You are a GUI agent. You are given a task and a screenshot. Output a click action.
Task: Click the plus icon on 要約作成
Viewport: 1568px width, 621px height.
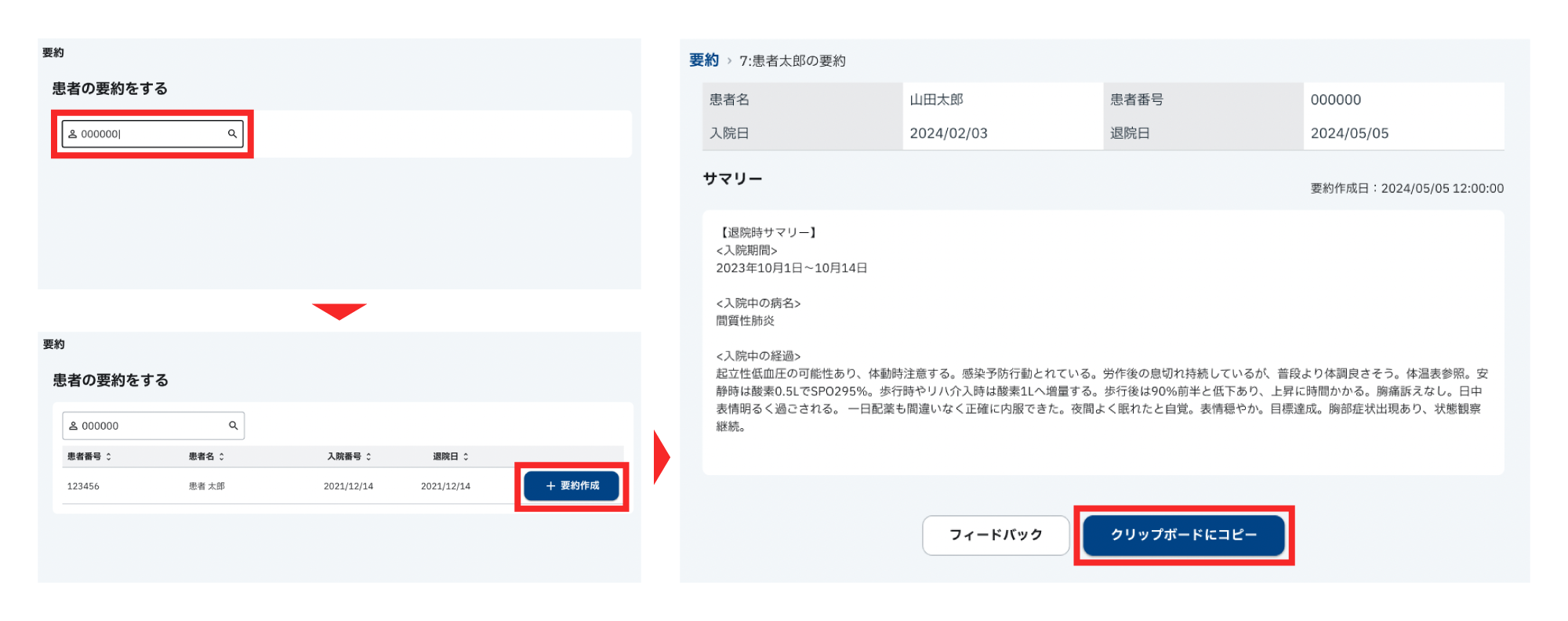550,486
